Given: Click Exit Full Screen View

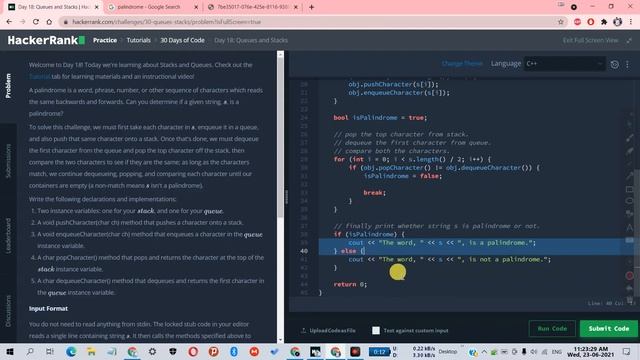Looking at the screenshot, I should [590, 40].
